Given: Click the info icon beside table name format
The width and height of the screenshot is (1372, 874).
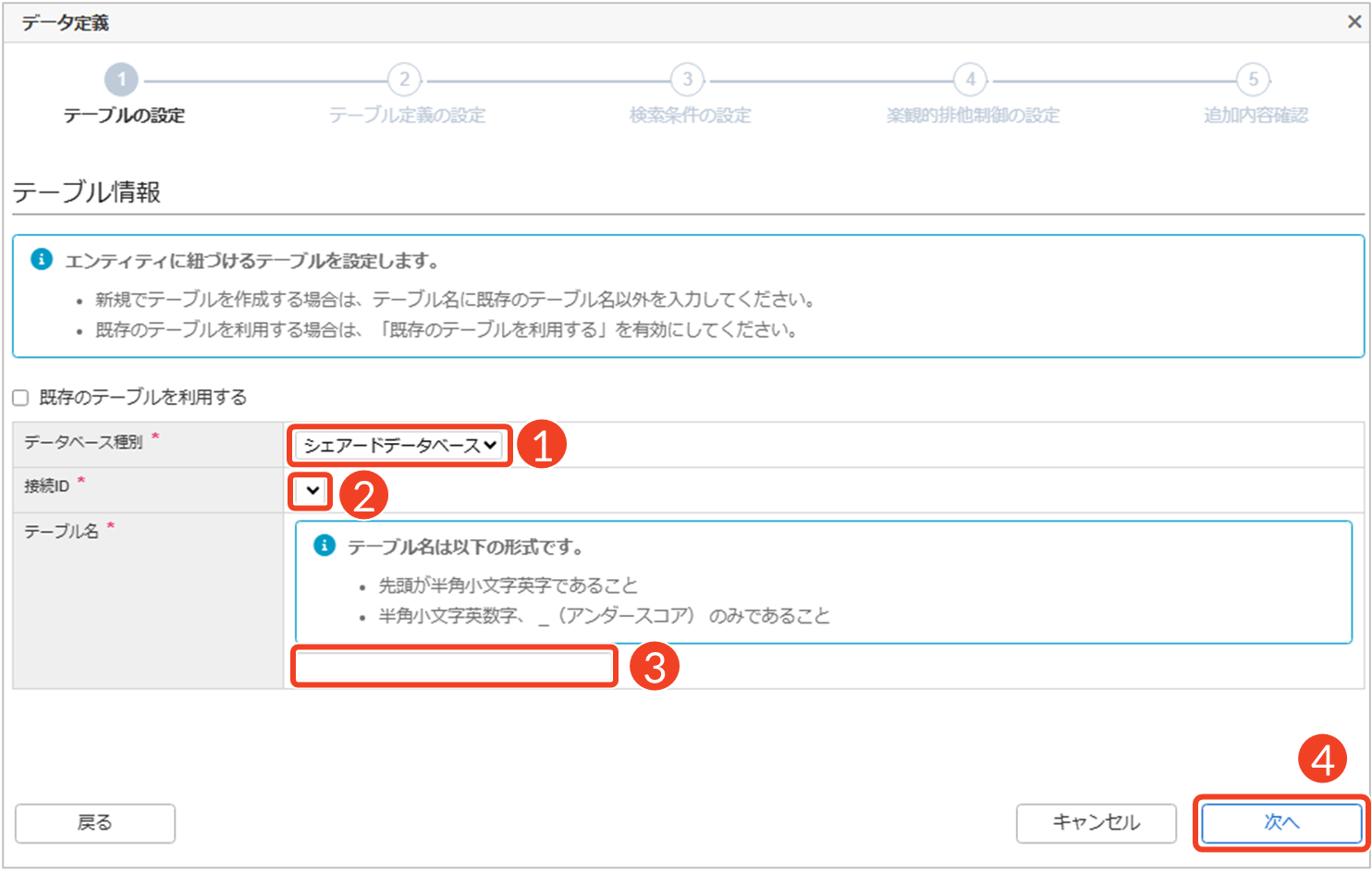Looking at the screenshot, I should [x=325, y=546].
